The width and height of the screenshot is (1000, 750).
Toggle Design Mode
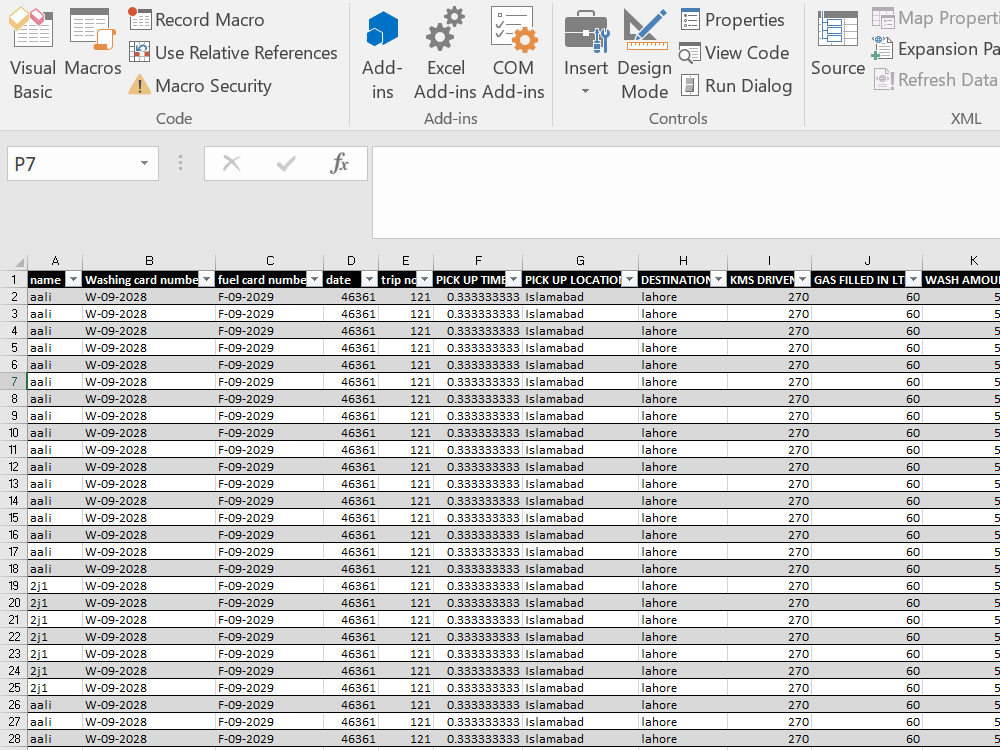click(x=644, y=54)
